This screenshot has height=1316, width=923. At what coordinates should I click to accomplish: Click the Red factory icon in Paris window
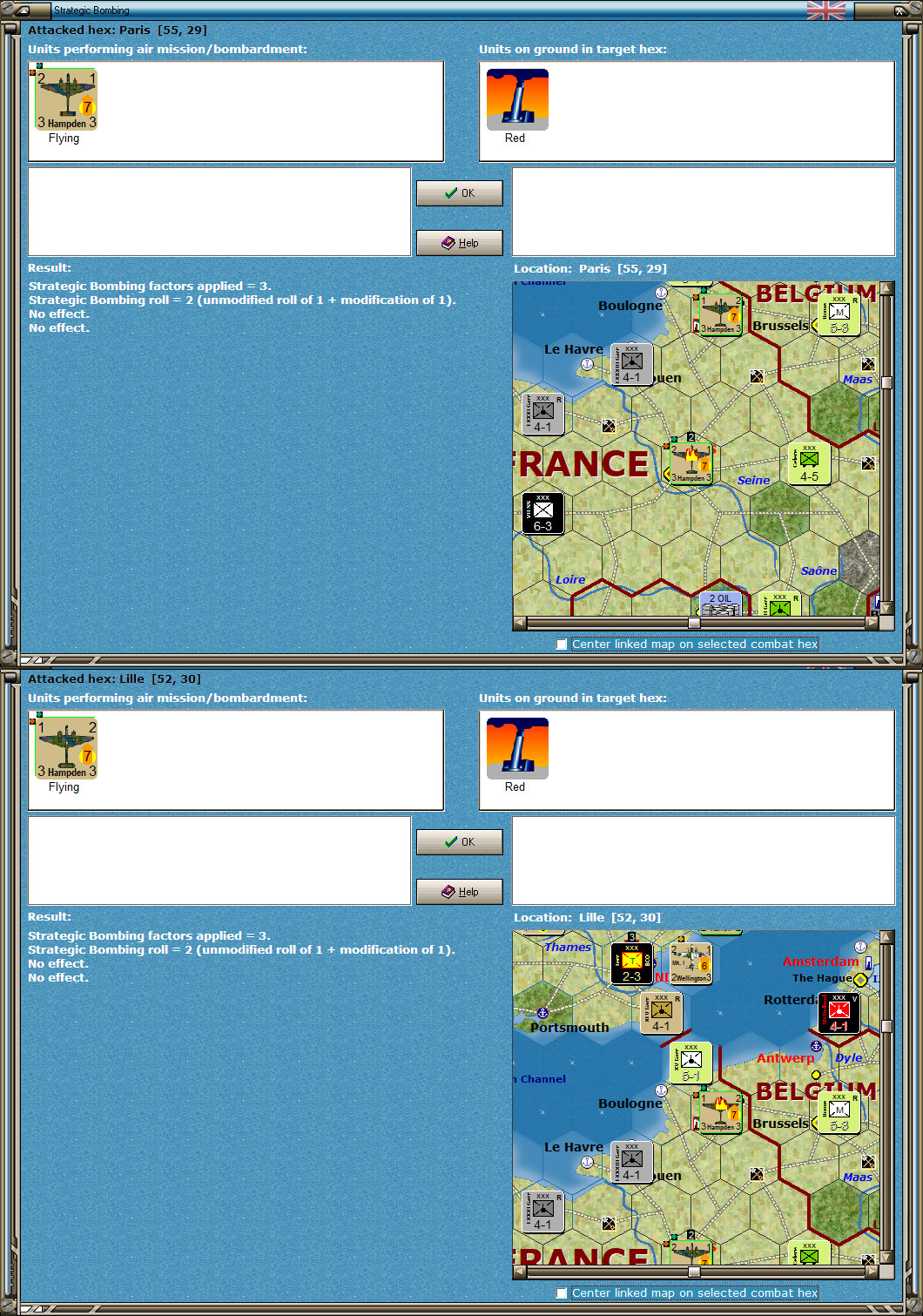pyautogui.click(x=517, y=99)
